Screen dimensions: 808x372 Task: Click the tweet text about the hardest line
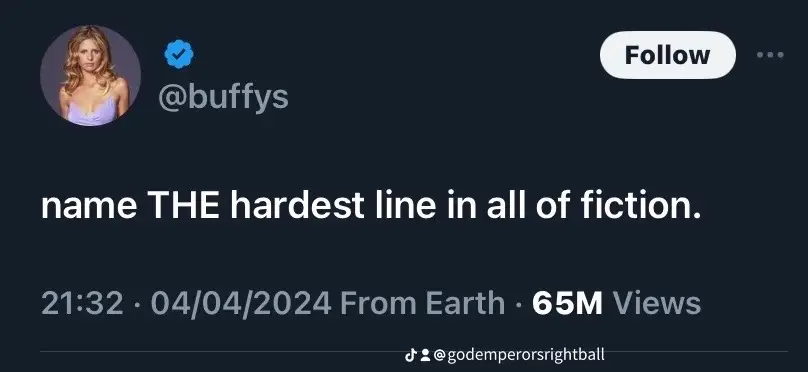coord(371,205)
